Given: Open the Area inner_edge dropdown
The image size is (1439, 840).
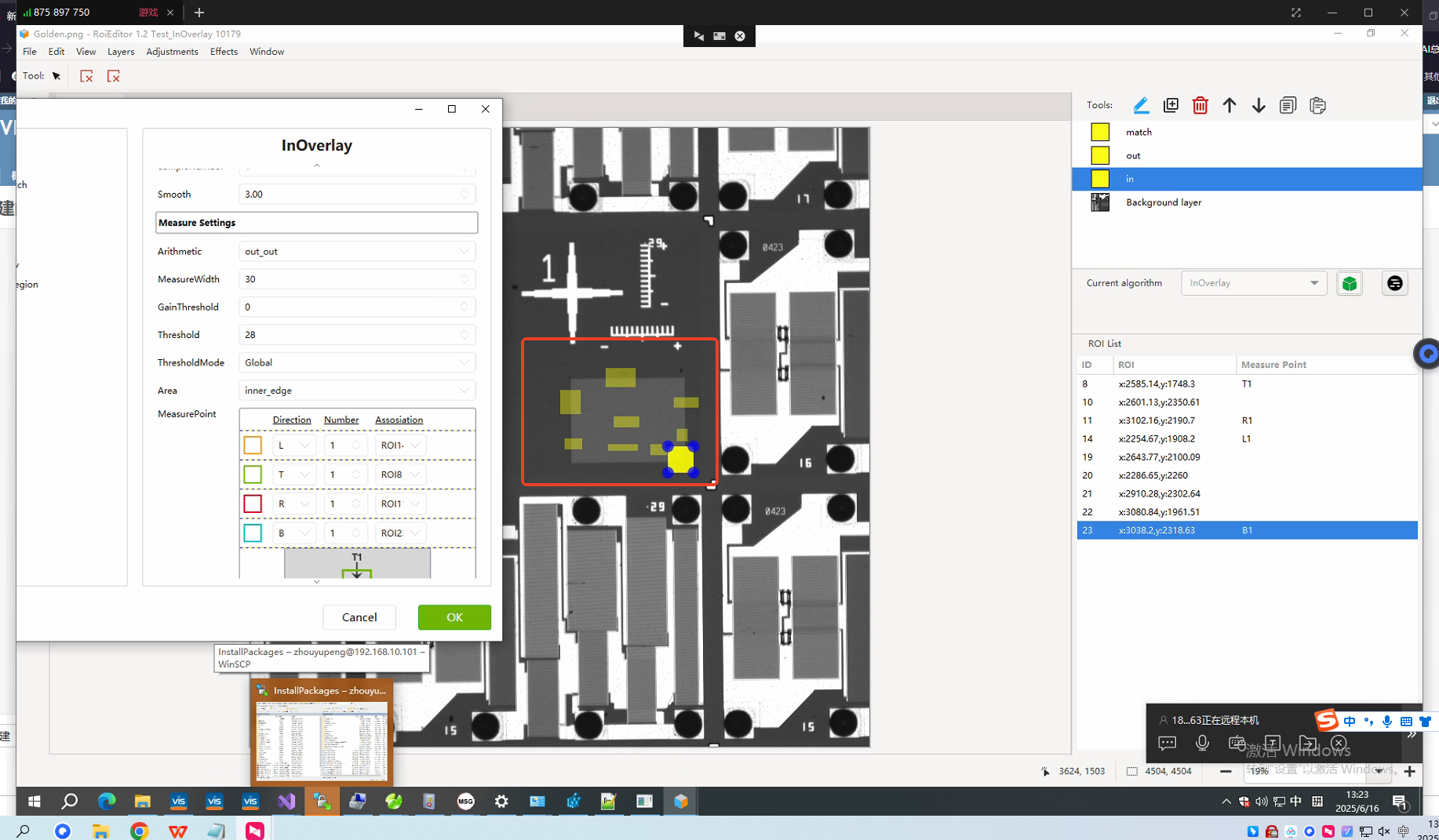Looking at the screenshot, I should [x=357, y=391].
